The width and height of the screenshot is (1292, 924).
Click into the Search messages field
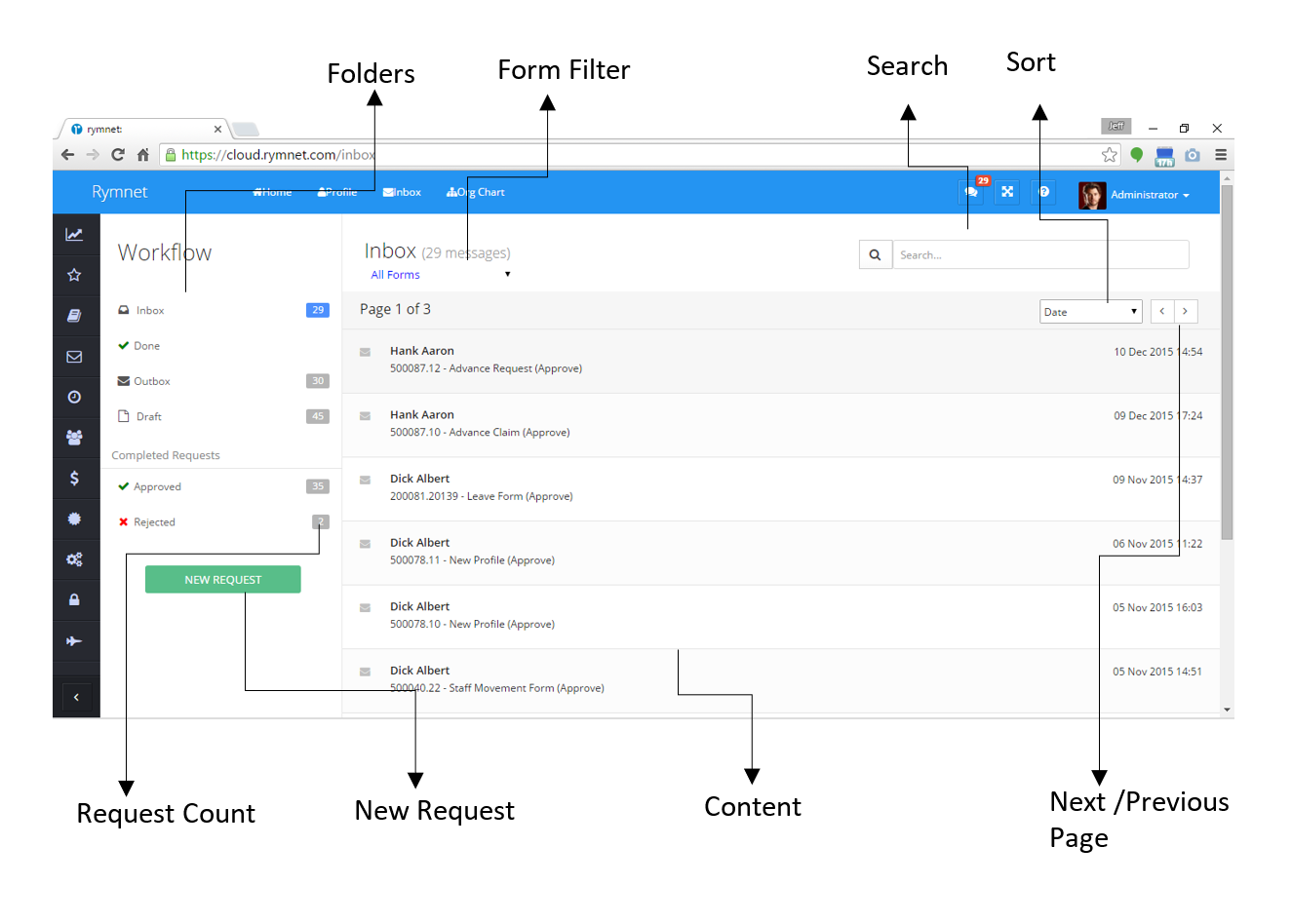1039,255
